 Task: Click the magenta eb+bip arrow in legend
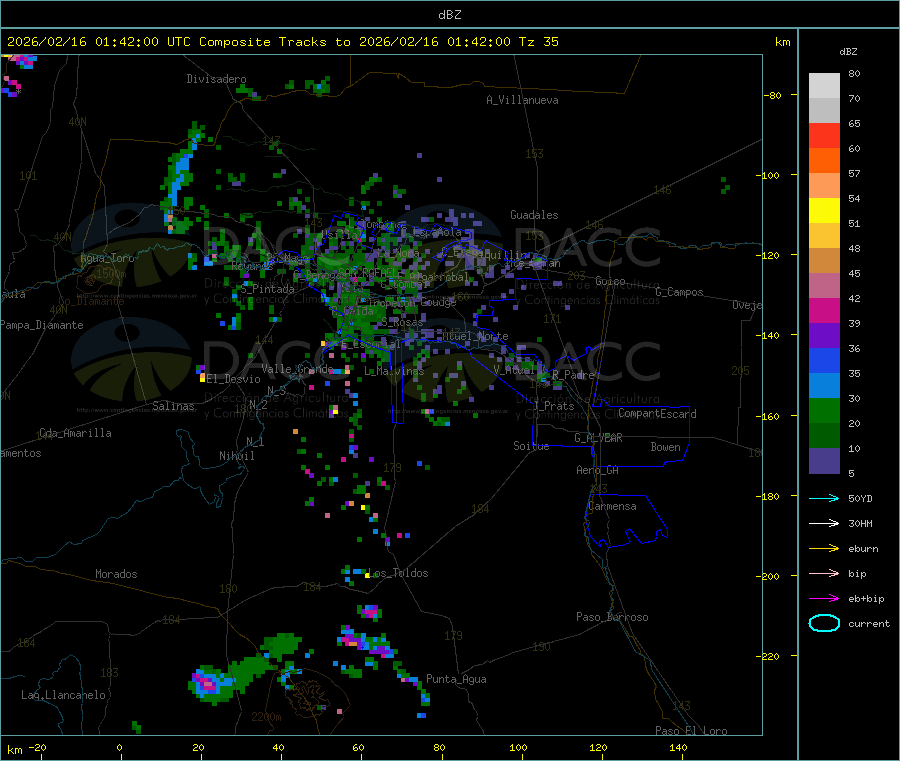pos(824,599)
